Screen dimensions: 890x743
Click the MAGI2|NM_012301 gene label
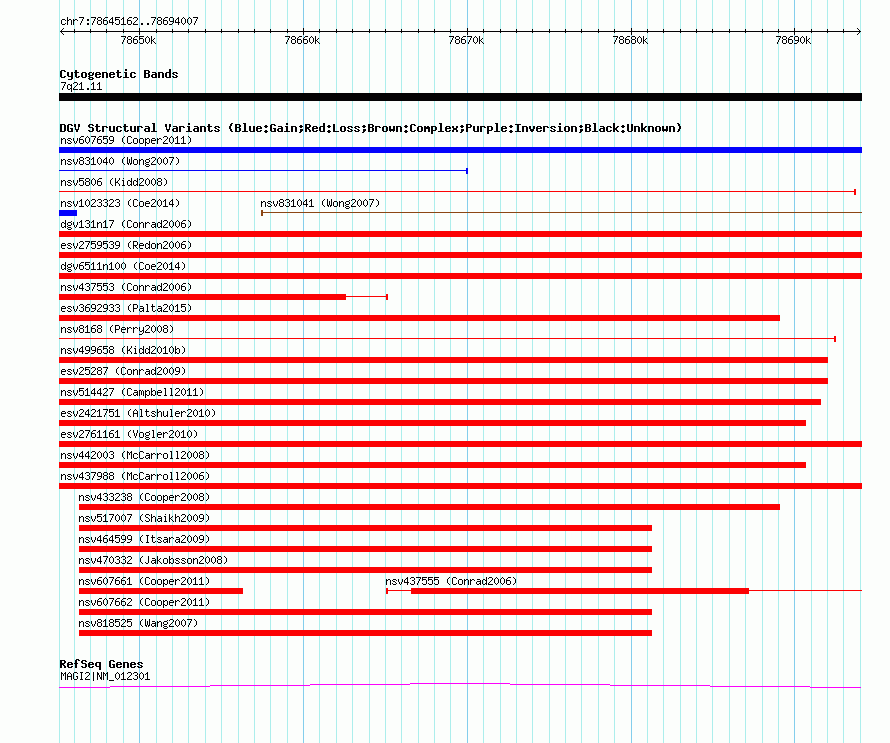pyautogui.click(x=105, y=677)
